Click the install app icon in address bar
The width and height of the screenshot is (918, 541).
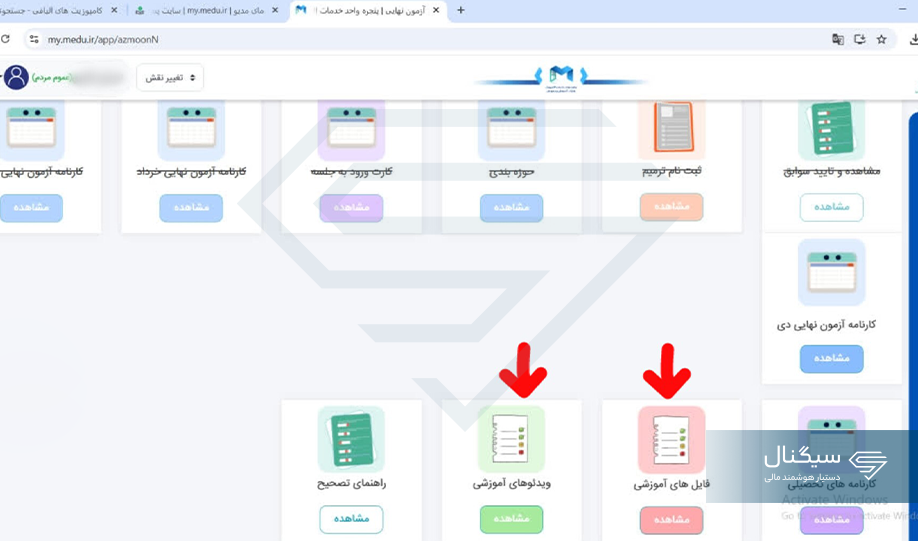(x=859, y=39)
